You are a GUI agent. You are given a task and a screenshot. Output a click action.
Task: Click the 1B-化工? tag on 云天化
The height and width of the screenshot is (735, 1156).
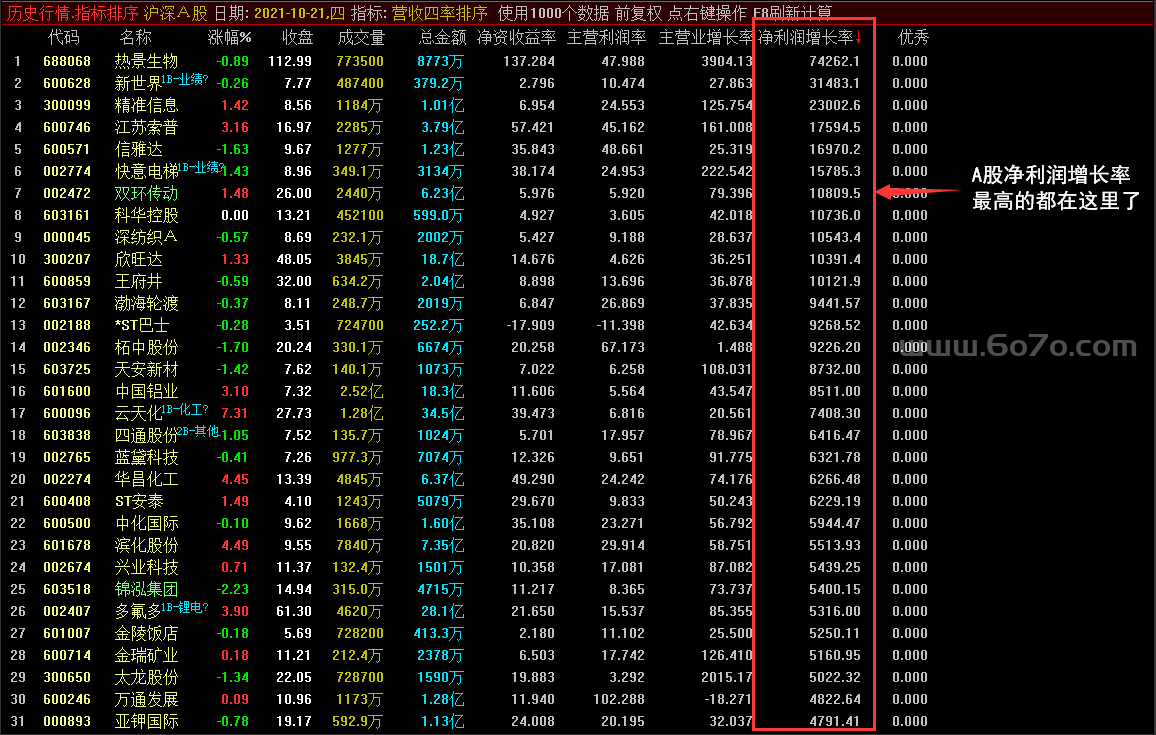[185, 409]
